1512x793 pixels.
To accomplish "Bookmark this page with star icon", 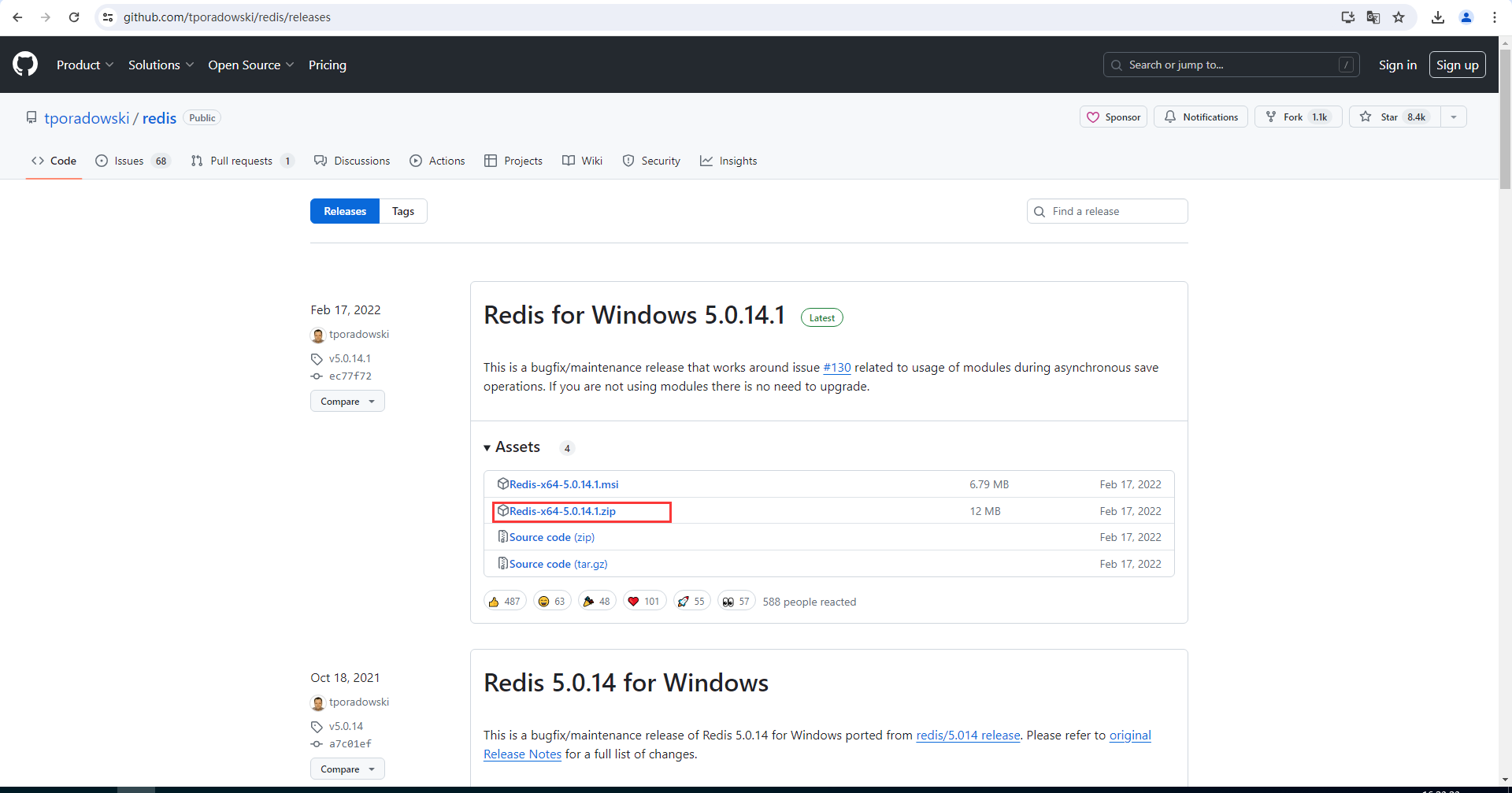I will pyautogui.click(x=1399, y=17).
